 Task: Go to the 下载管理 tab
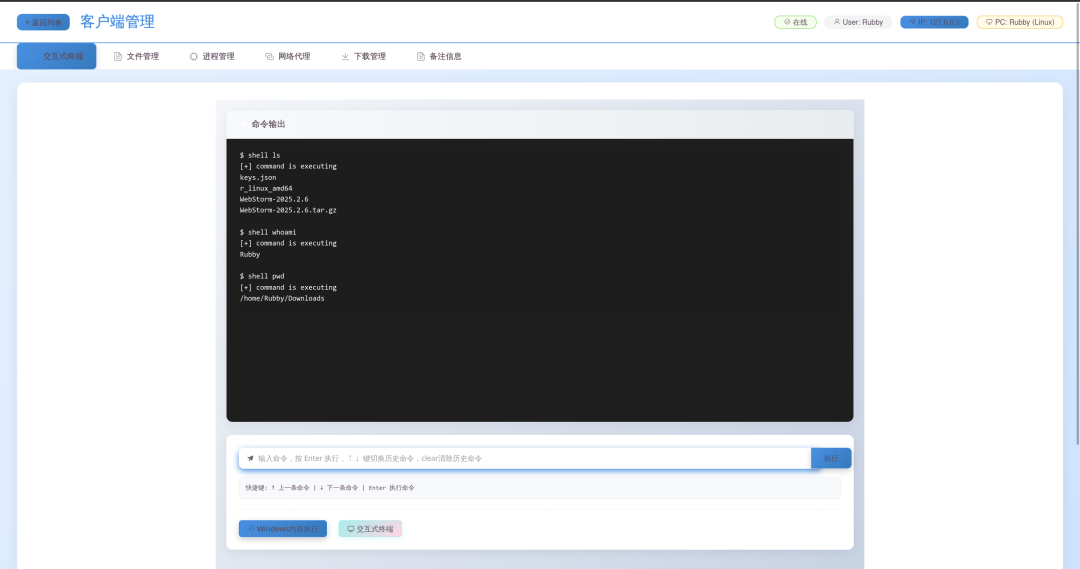click(364, 56)
